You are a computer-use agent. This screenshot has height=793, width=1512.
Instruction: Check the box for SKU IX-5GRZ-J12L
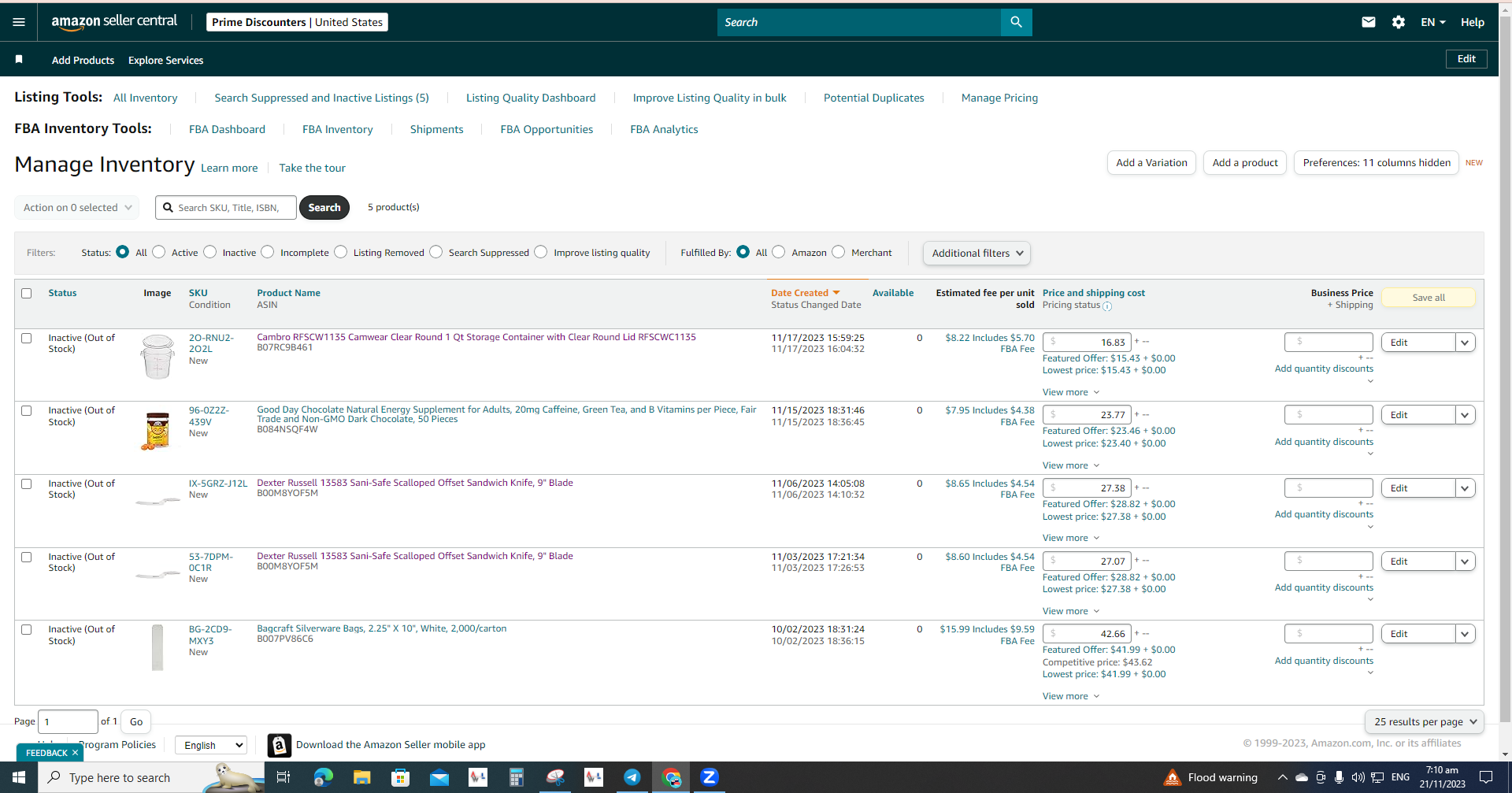27,484
